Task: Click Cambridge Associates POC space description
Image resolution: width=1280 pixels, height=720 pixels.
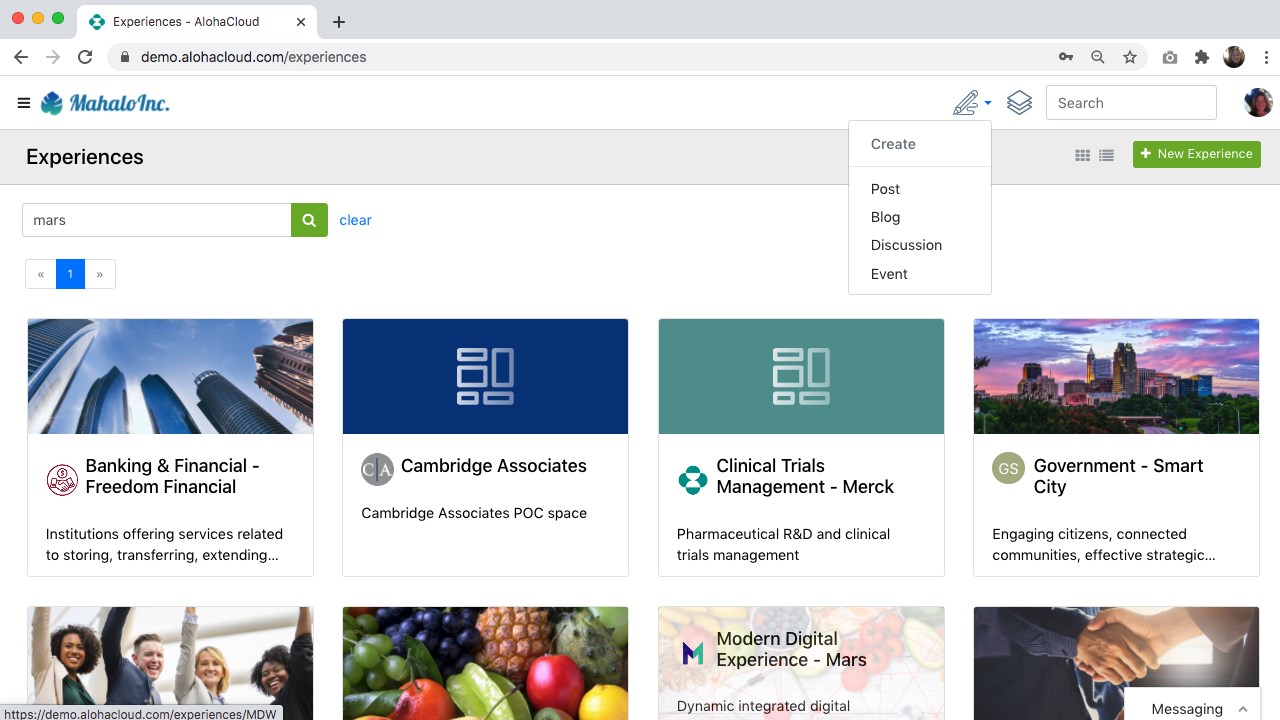Action: pyautogui.click(x=474, y=513)
